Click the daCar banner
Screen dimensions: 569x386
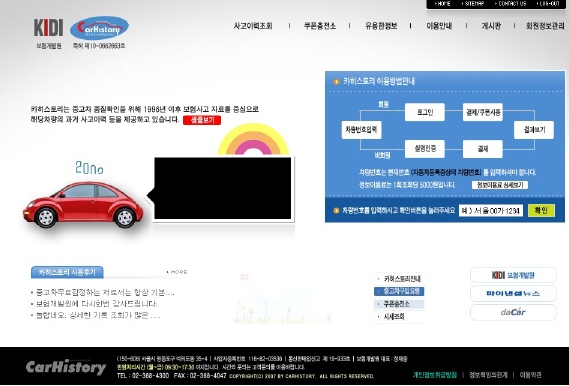513,312
